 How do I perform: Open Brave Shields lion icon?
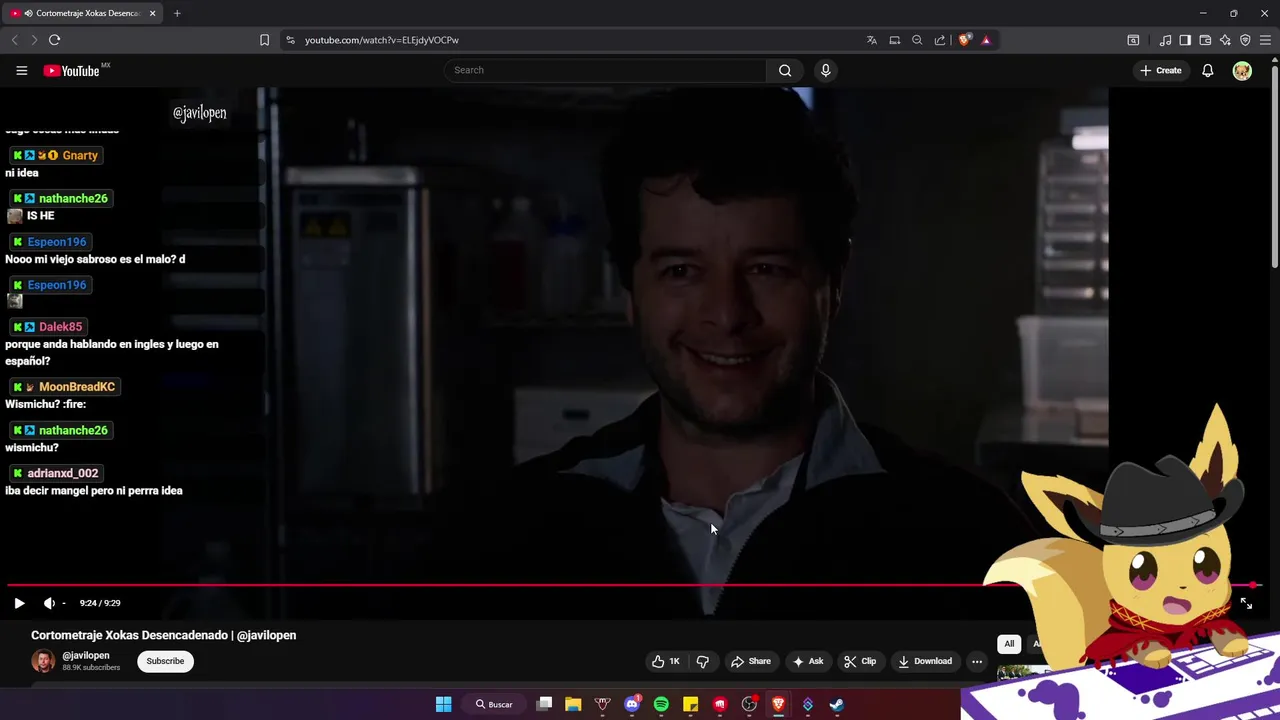click(964, 40)
